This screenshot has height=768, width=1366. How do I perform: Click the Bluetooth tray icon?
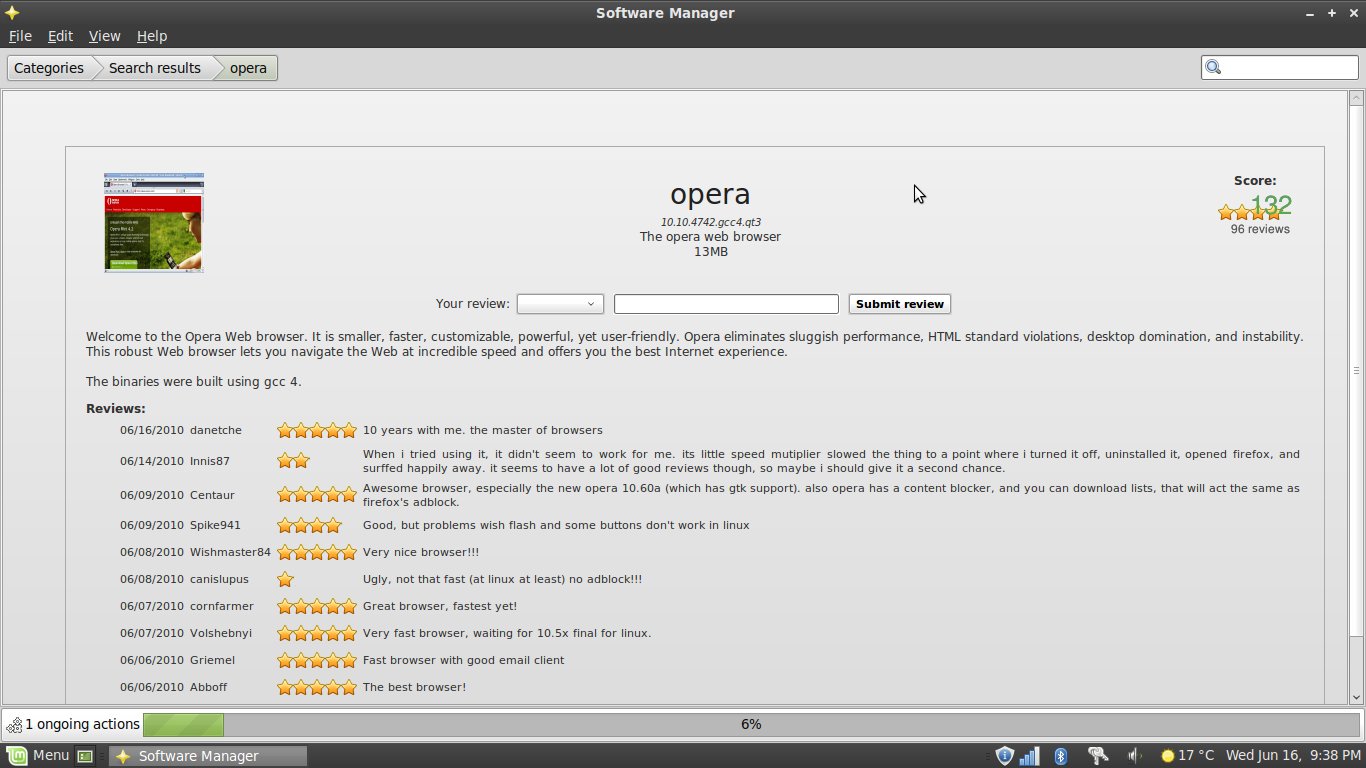pyautogui.click(x=1062, y=755)
